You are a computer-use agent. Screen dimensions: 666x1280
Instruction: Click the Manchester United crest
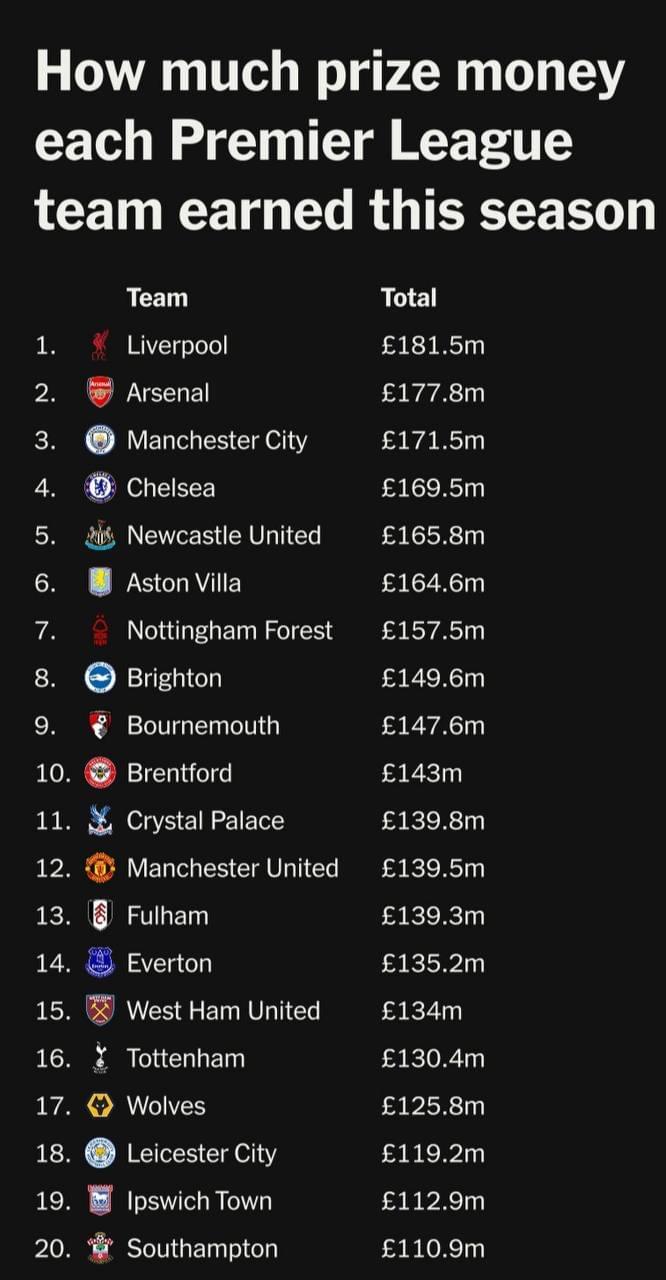coord(100,868)
